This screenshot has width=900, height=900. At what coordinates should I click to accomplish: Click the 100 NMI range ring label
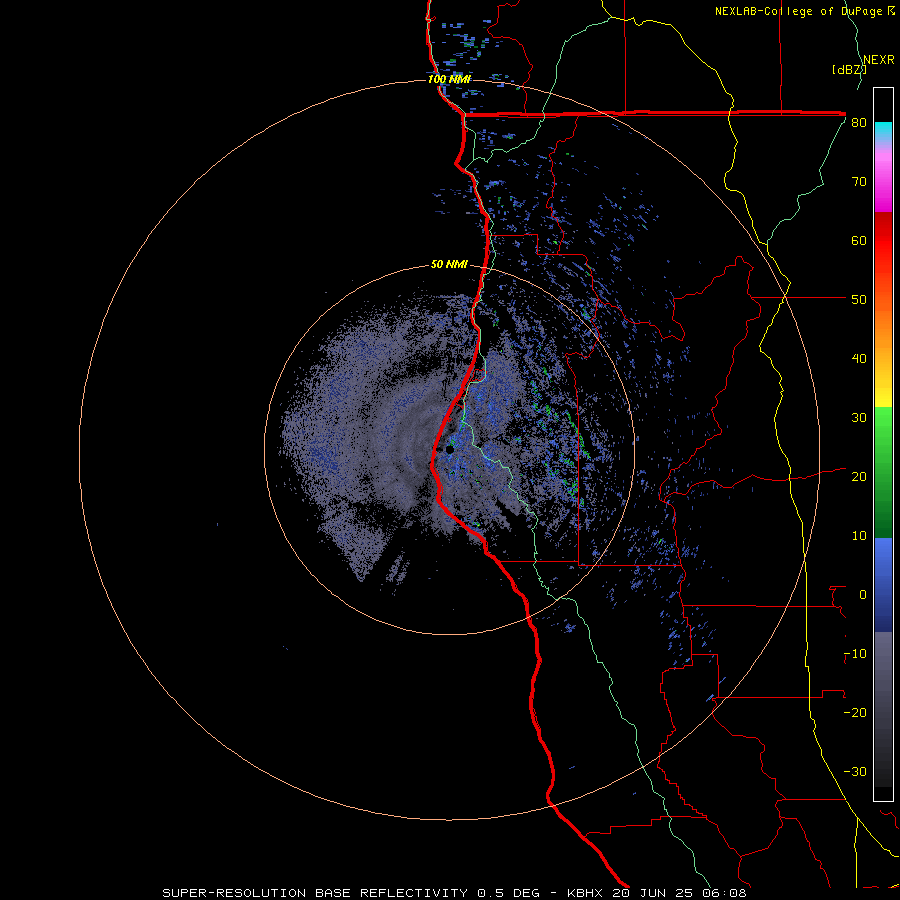pyautogui.click(x=449, y=79)
